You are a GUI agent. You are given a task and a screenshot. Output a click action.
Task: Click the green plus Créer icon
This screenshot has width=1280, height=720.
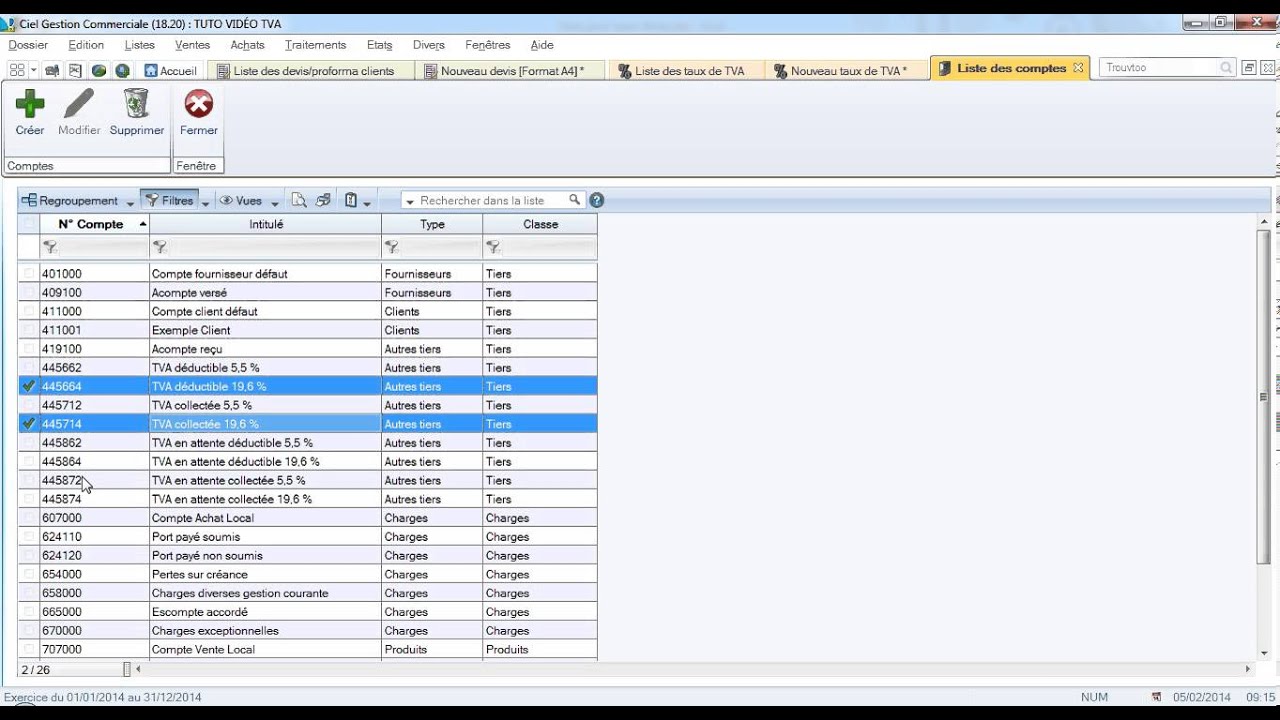tap(30, 103)
